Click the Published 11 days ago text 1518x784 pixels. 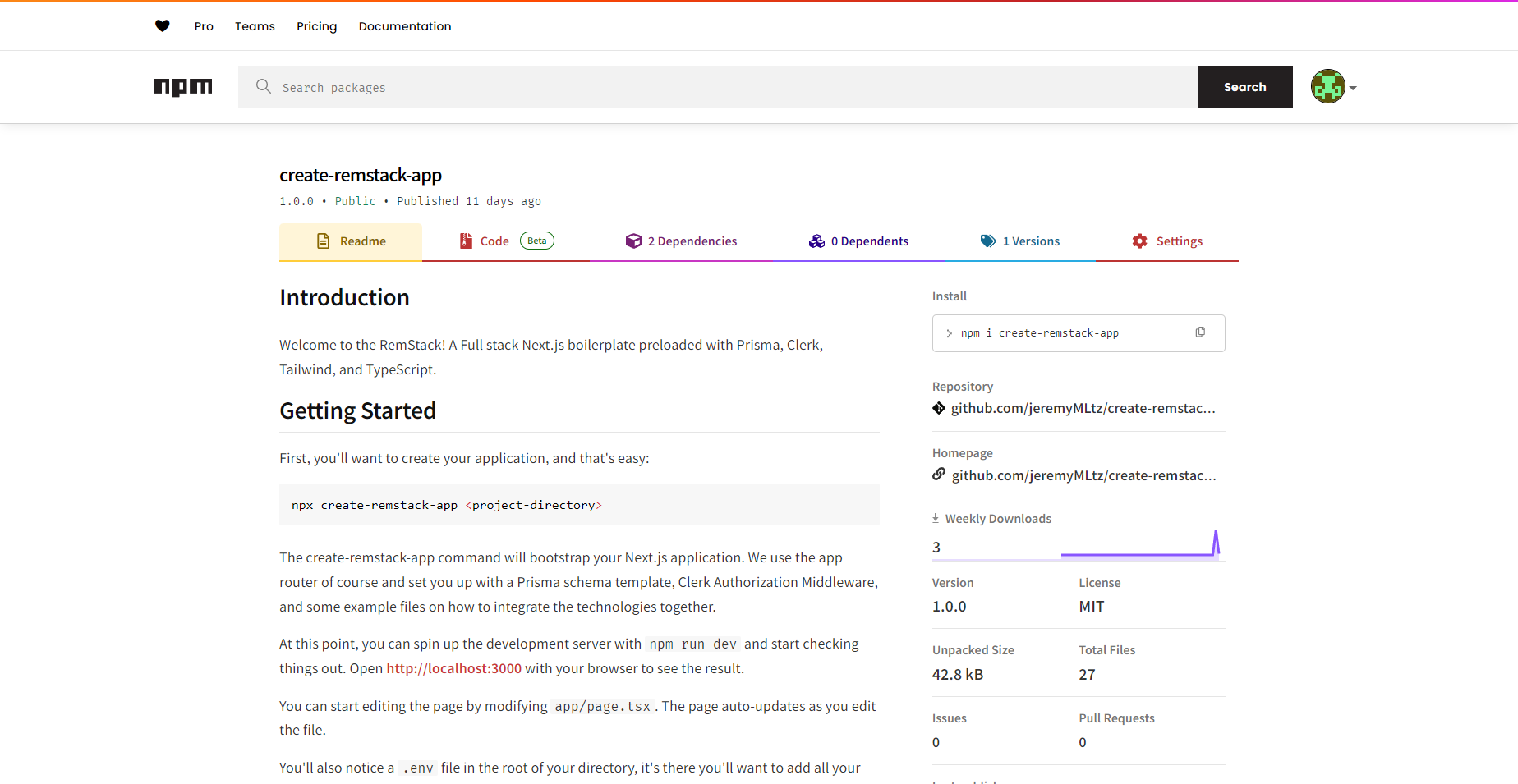coord(469,201)
